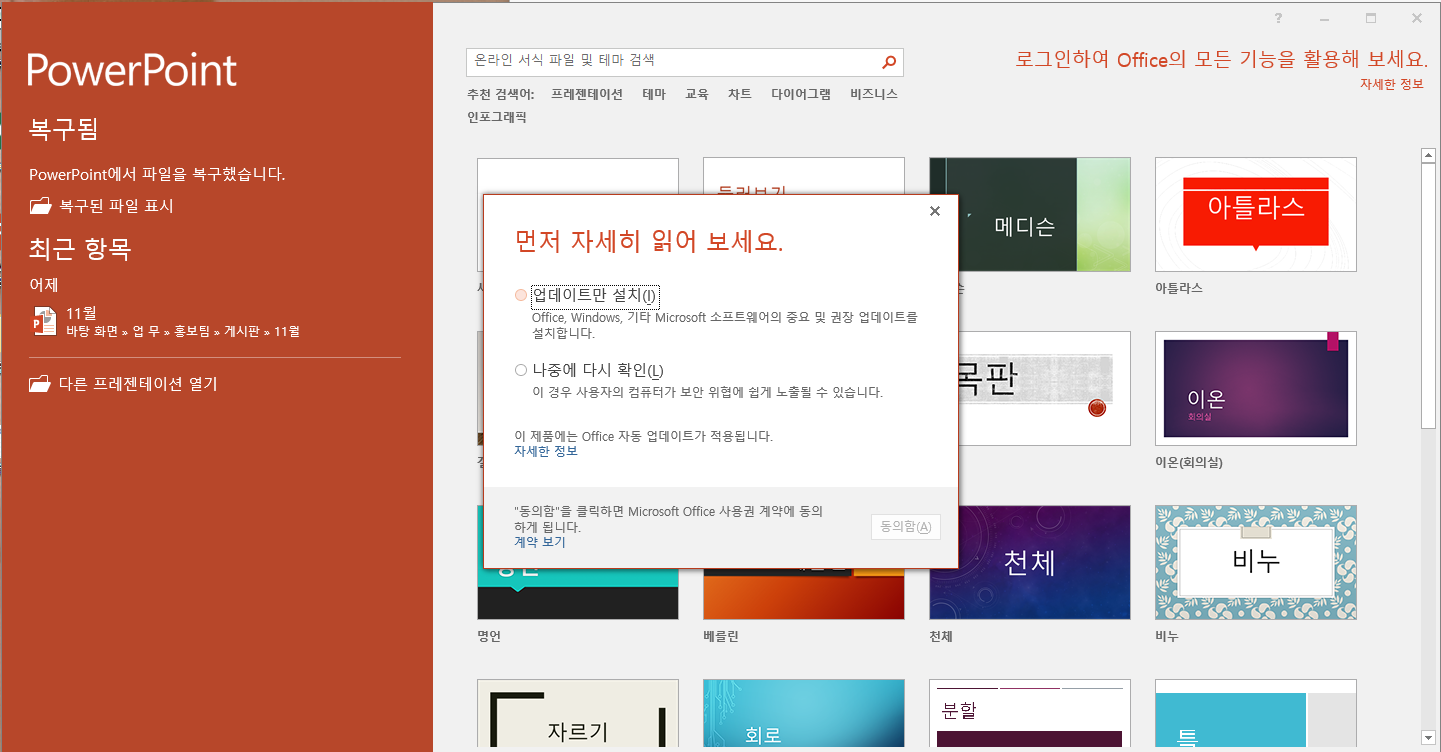Select the 이온 template thumbnail
The width and height of the screenshot is (1441, 752).
tap(1256, 388)
